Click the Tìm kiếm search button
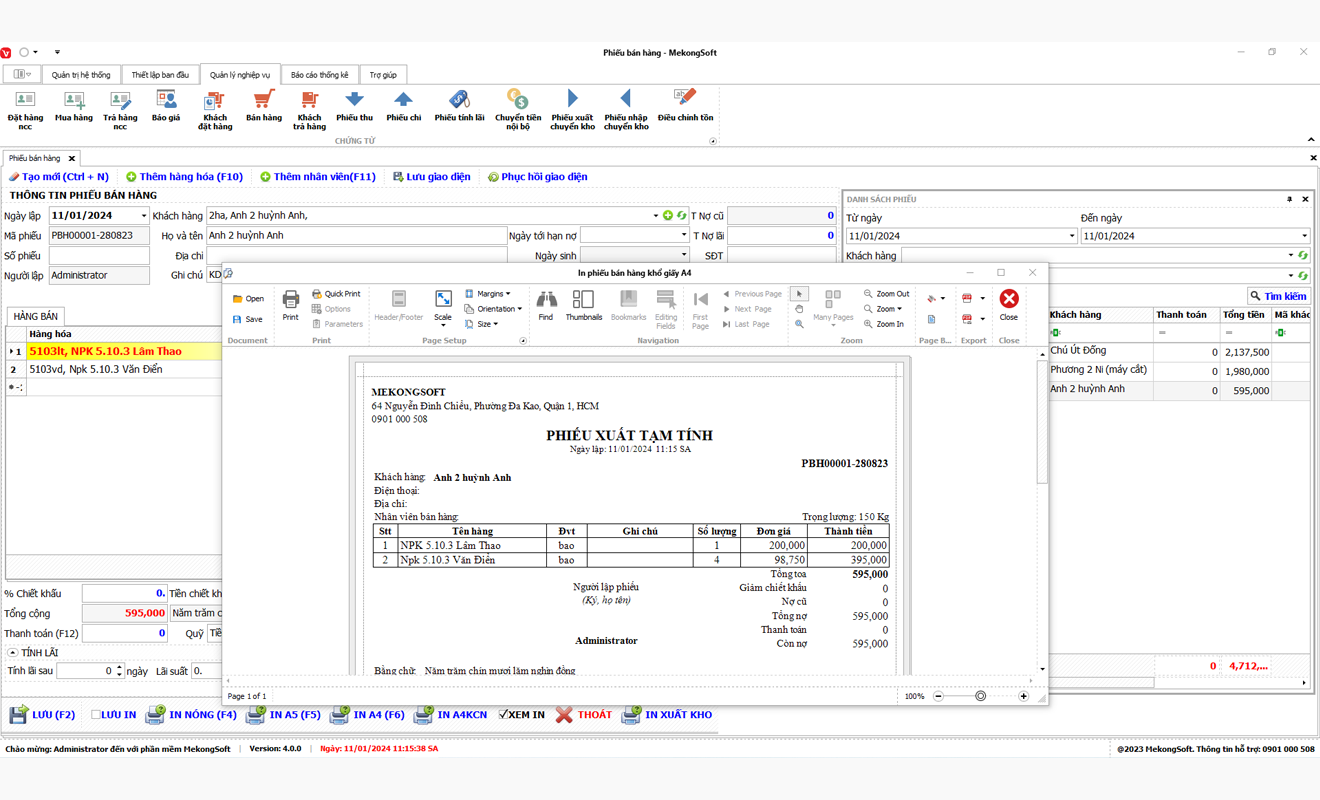 [1277, 296]
